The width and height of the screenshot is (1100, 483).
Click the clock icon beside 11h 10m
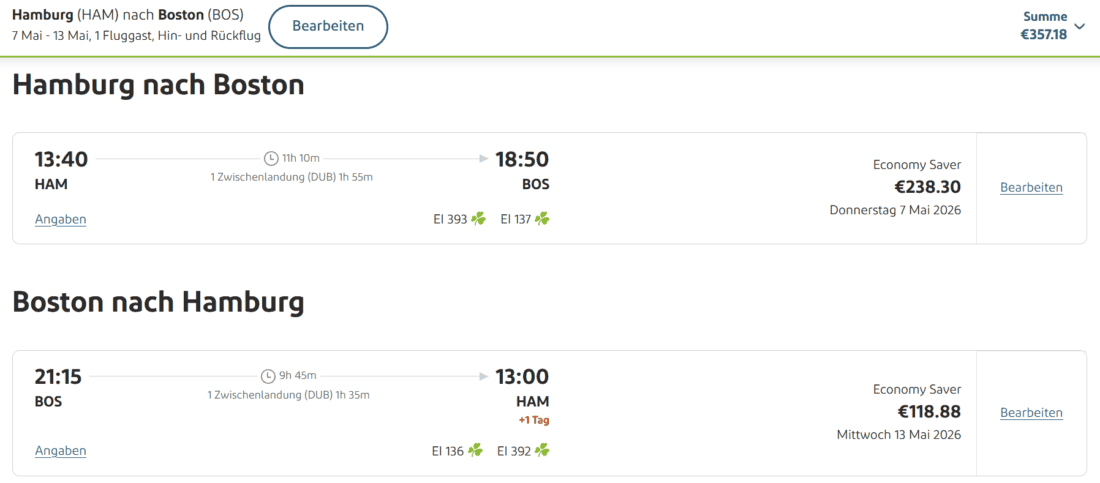coord(271,158)
